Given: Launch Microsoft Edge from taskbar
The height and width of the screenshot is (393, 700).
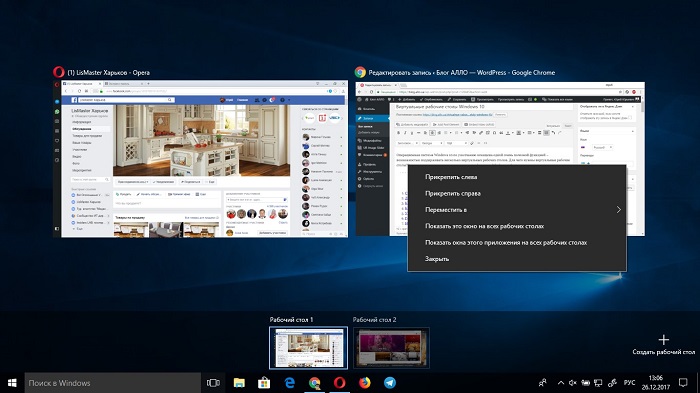Looking at the screenshot, I should 289,383.
